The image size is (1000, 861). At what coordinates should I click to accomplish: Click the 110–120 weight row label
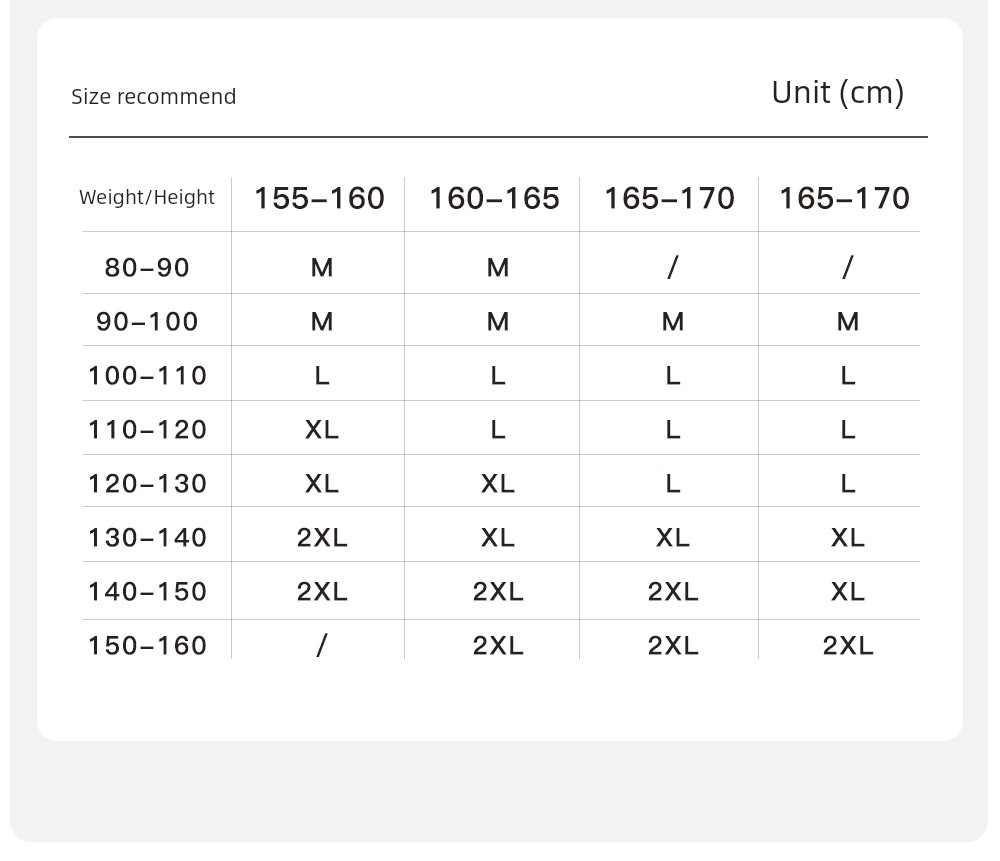click(147, 430)
